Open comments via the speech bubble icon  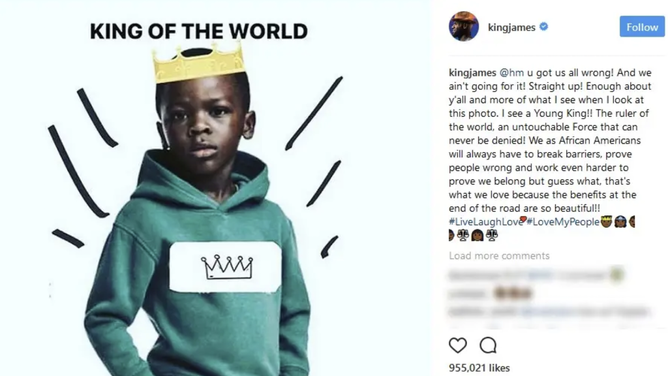coord(488,345)
